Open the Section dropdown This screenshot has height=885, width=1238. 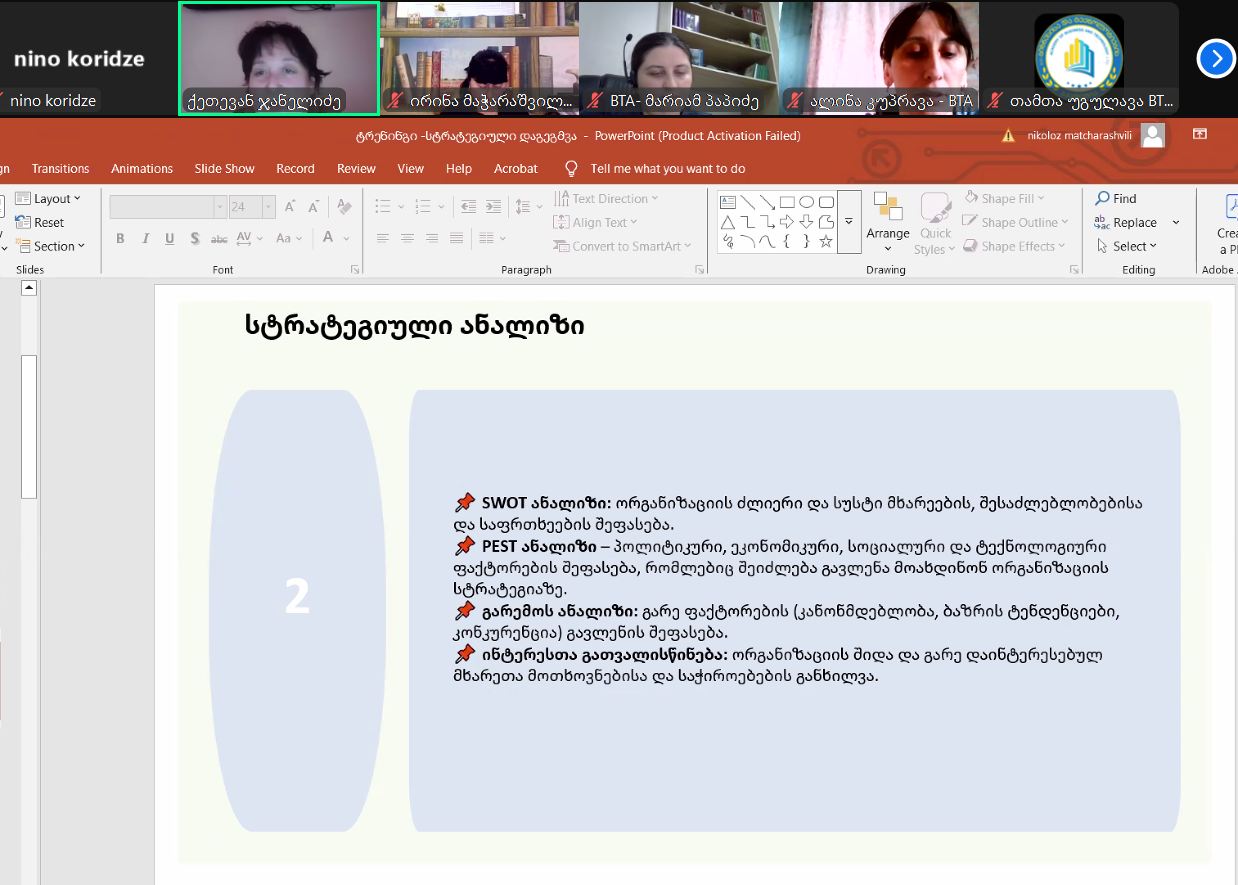pyautogui.click(x=51, y=246)
